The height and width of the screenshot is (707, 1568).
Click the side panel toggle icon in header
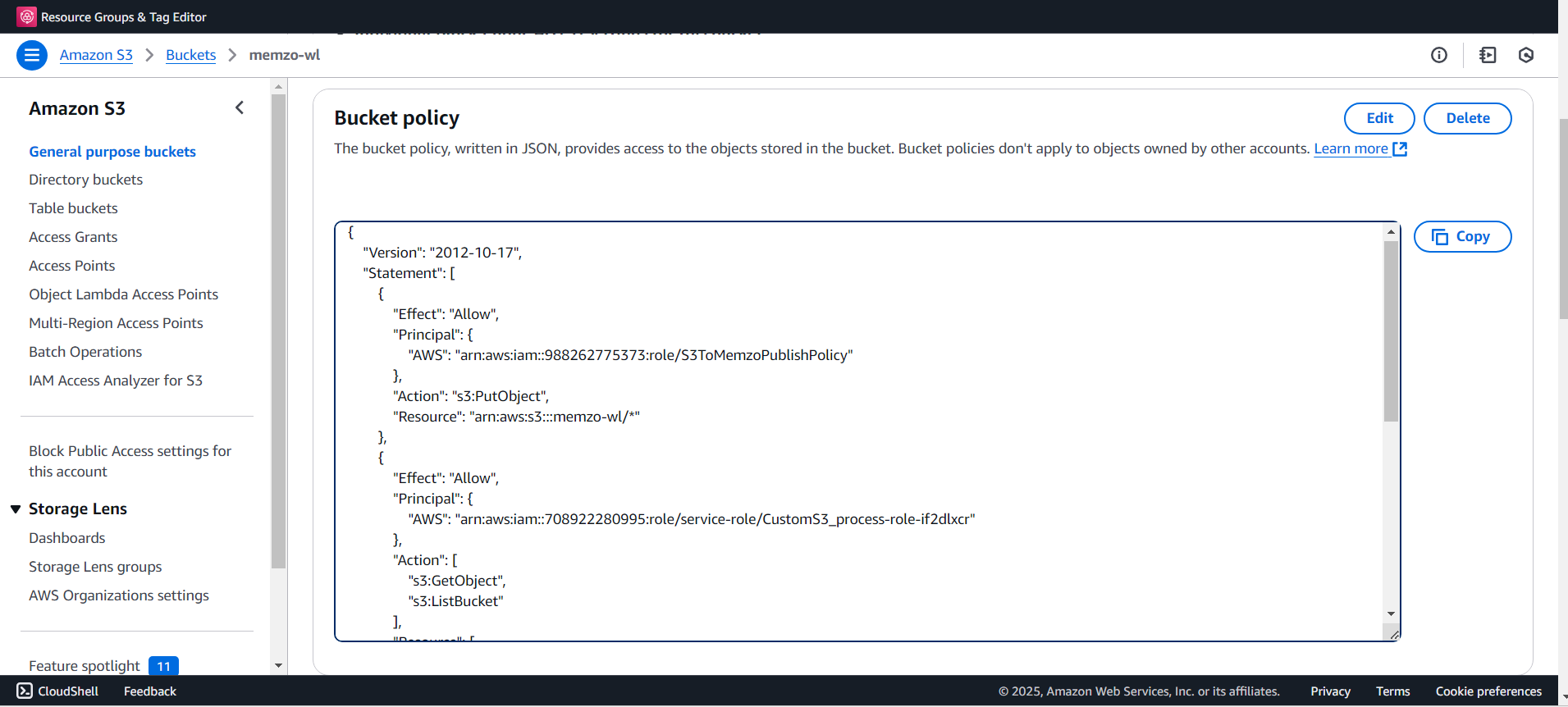(1488, 55)
